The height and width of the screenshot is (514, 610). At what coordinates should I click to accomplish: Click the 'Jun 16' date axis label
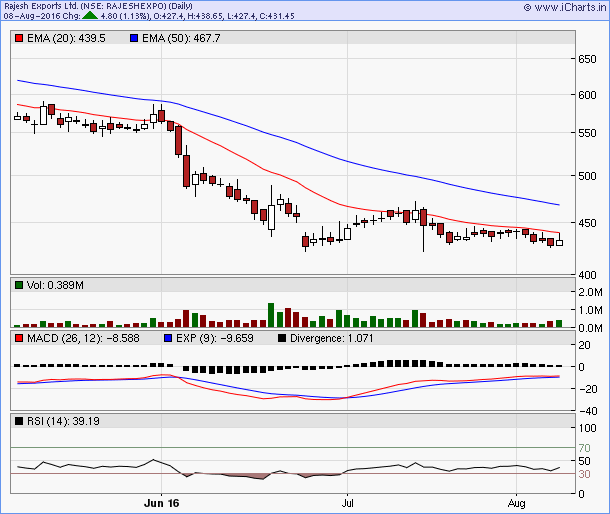click(161, 503)
